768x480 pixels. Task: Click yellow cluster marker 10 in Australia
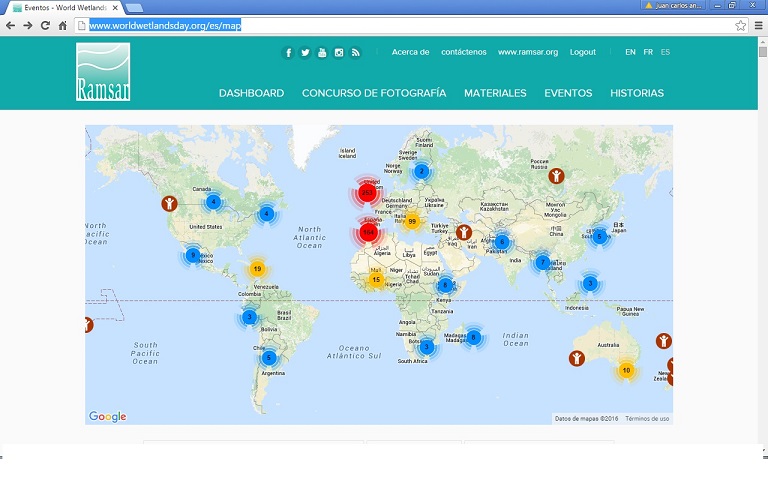tap(626, 370)
